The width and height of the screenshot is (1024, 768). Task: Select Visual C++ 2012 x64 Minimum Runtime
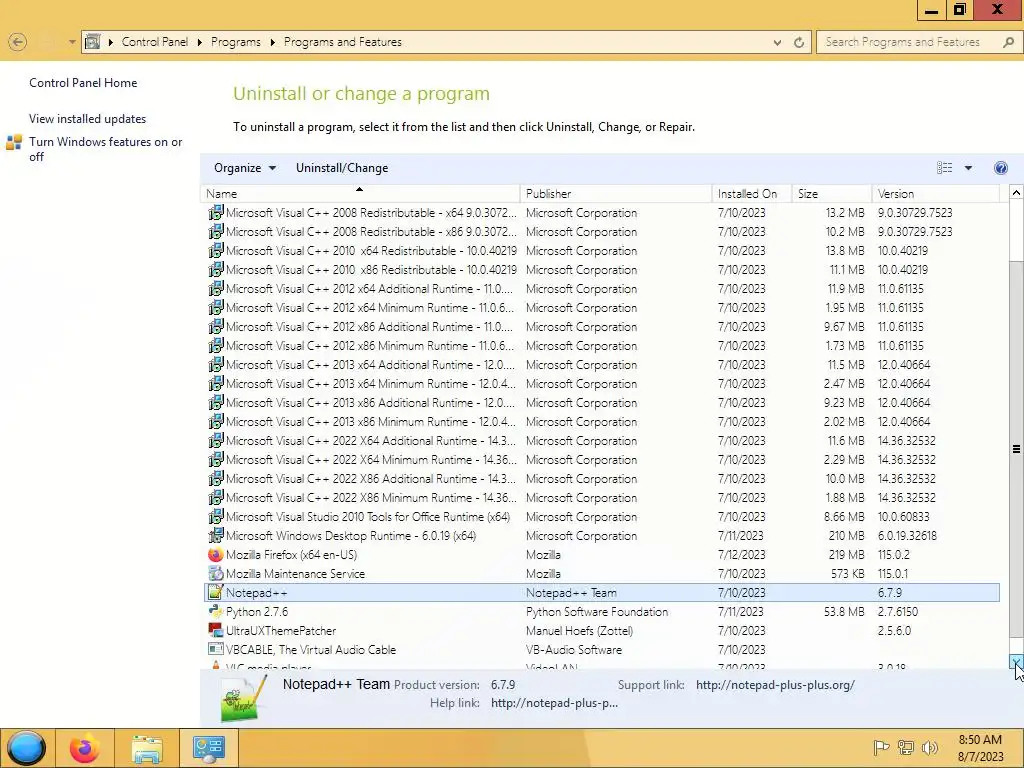pyautogui.click(x=370, y=308)
